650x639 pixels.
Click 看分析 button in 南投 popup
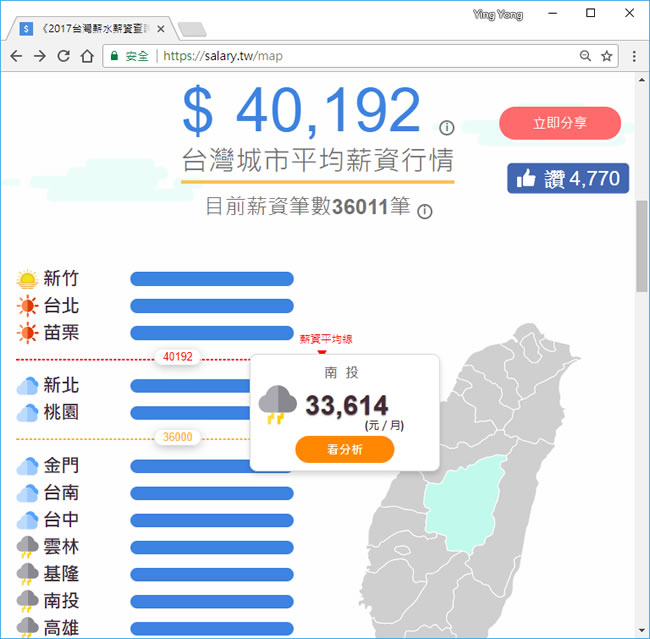(x=345, y=450)
